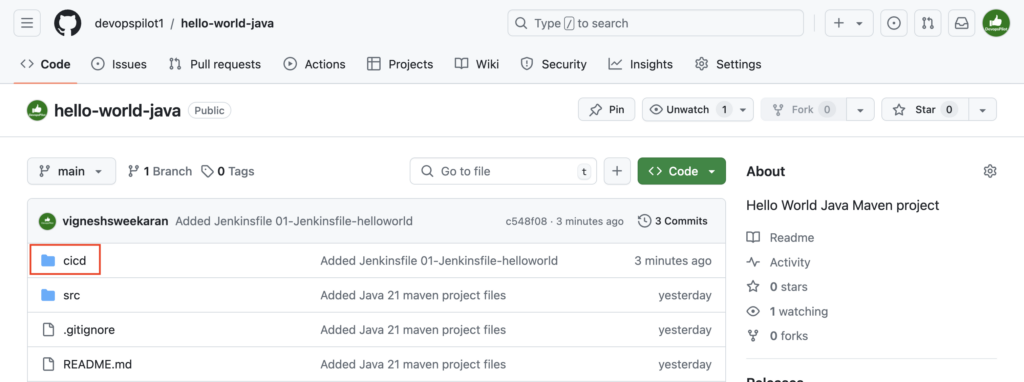1024x382 pixels.
Task: Expand the green Code dropdown button
Action: pyautogui.click(x=681, y=171)
